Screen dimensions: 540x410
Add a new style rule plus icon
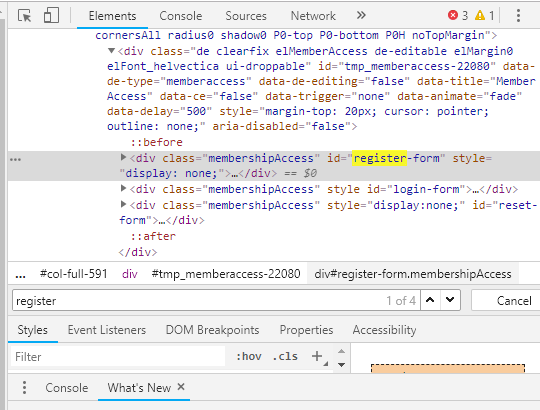pyautogui.click(x=317, y=356)
